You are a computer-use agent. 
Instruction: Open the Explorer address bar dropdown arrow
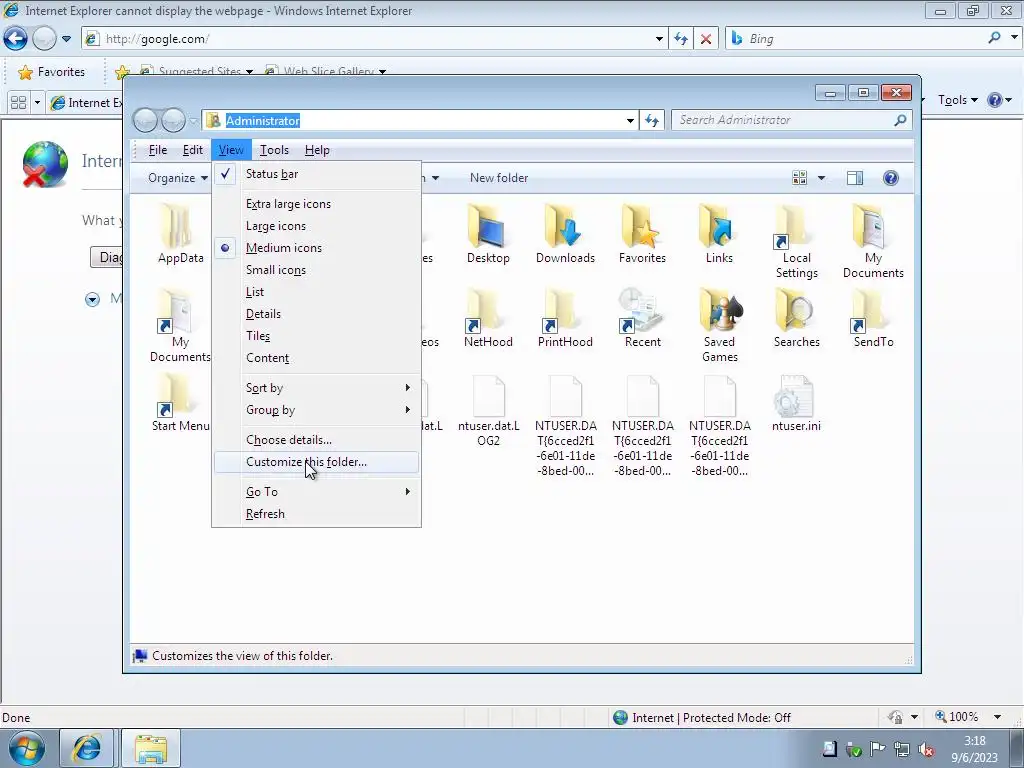coord(630,120)
